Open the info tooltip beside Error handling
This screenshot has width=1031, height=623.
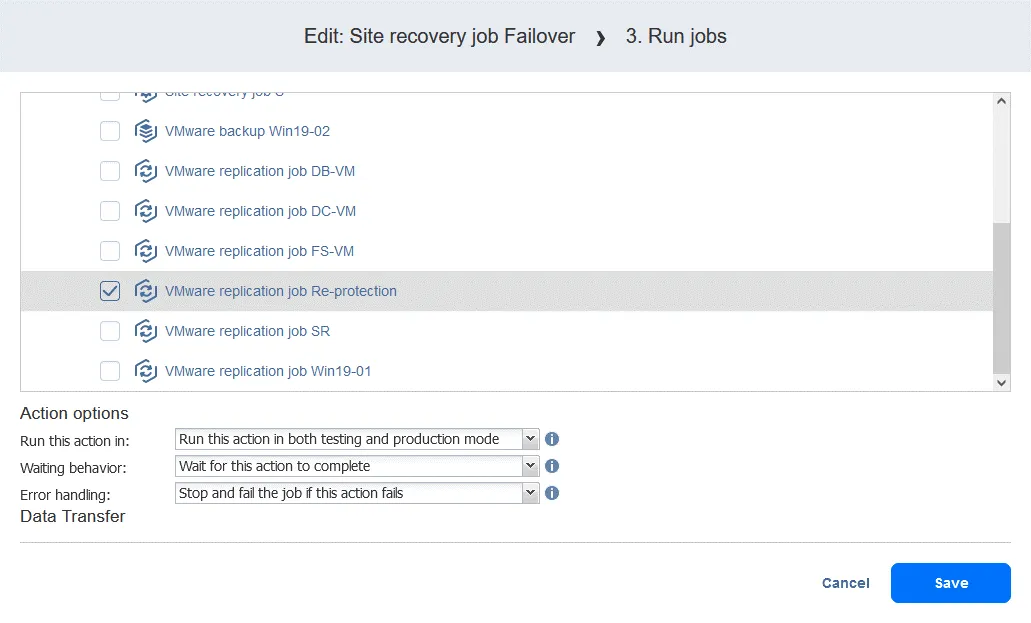pyautogui.click(x=552, y=492)
